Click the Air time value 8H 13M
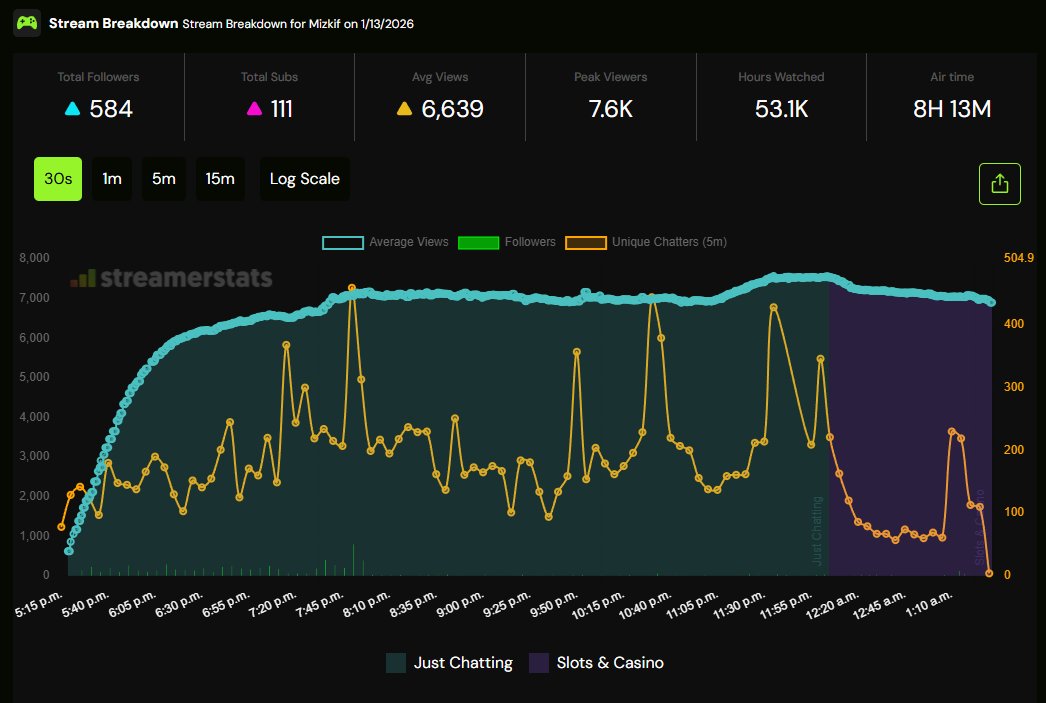 click(x=952, y=109)
